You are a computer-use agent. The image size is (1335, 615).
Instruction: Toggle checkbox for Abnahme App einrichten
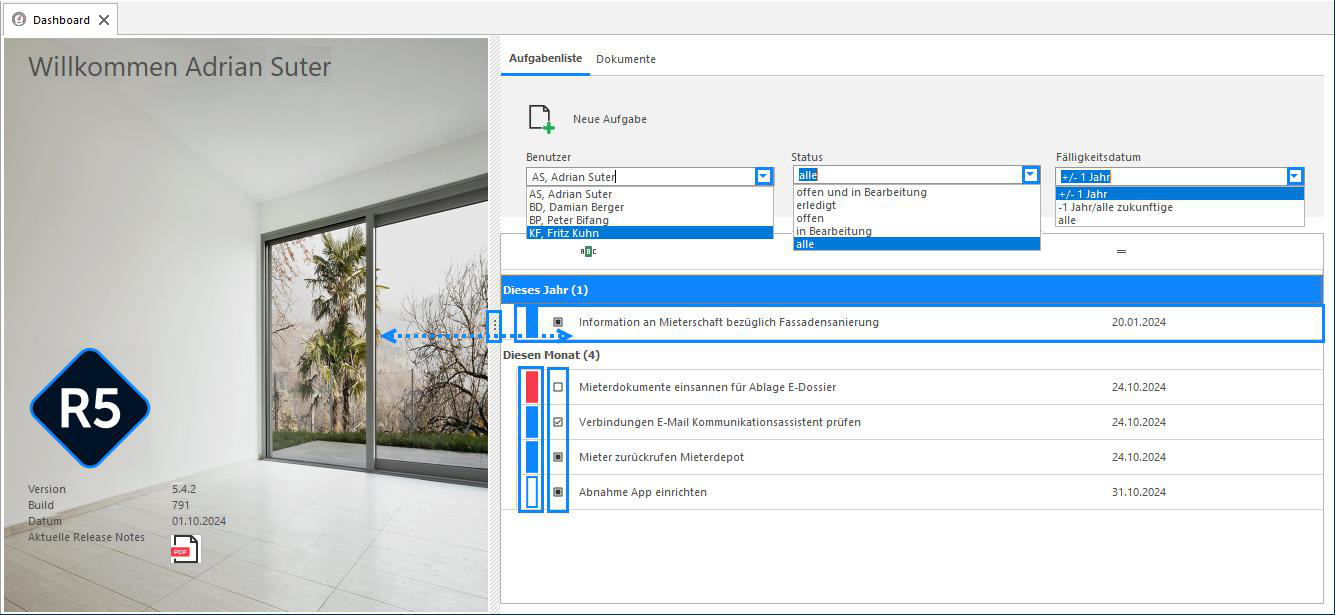coord(558,492)
